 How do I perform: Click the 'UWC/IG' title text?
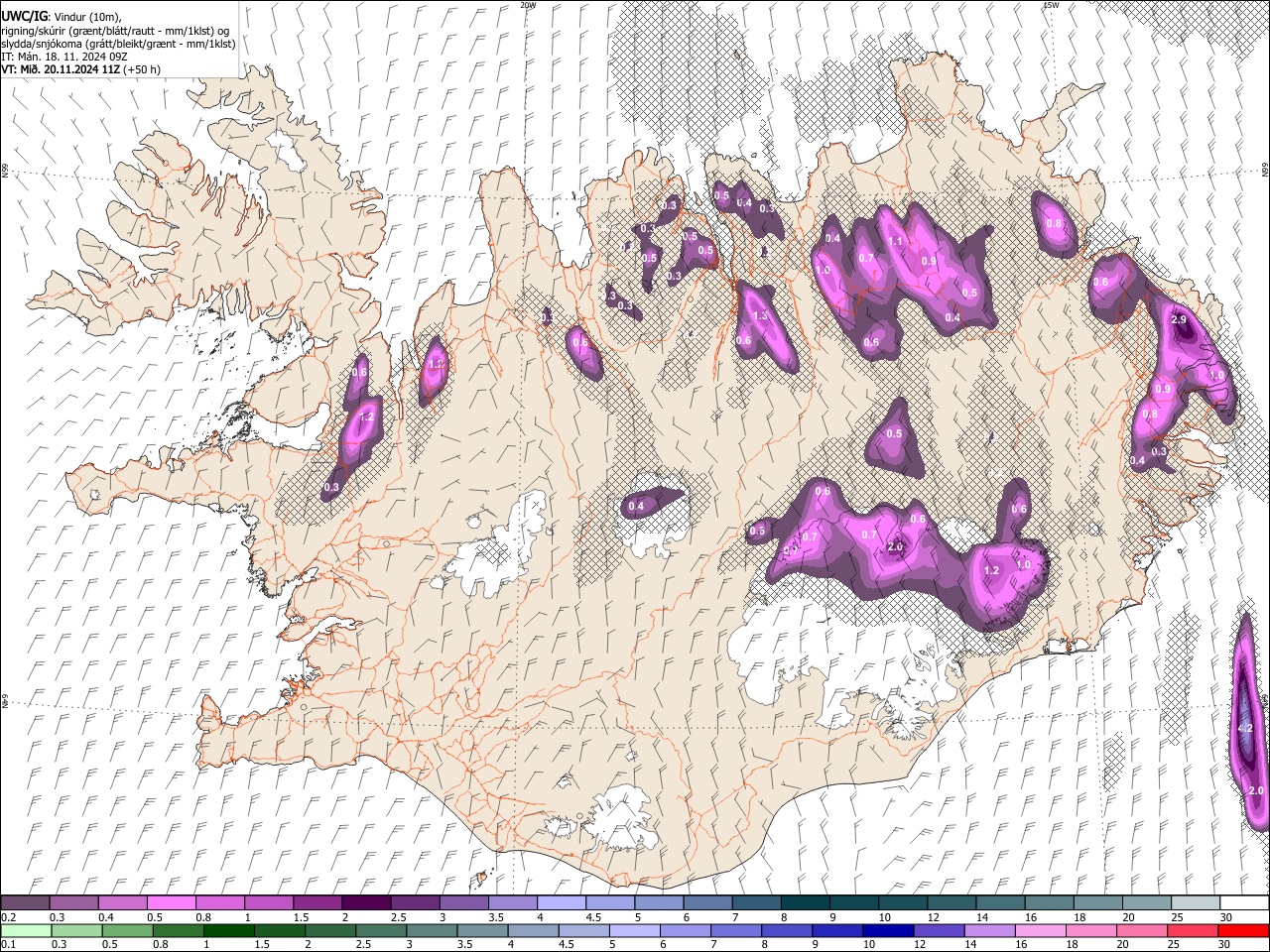pyautogui.click(x=24, y=16)
